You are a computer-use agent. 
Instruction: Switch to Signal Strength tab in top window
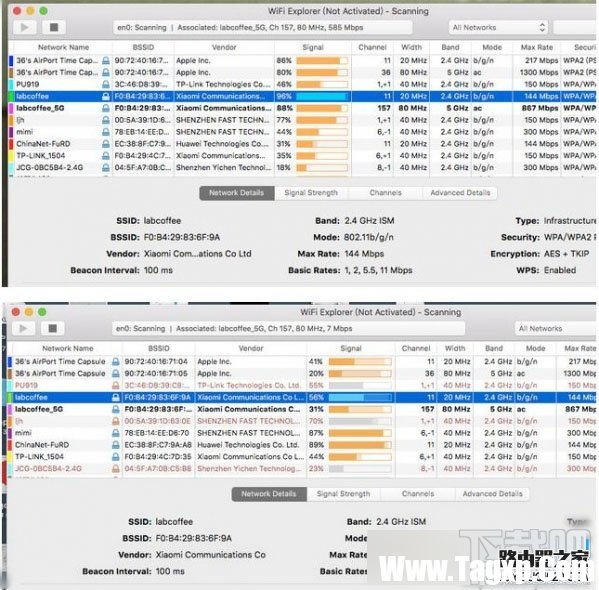(311, 193)
